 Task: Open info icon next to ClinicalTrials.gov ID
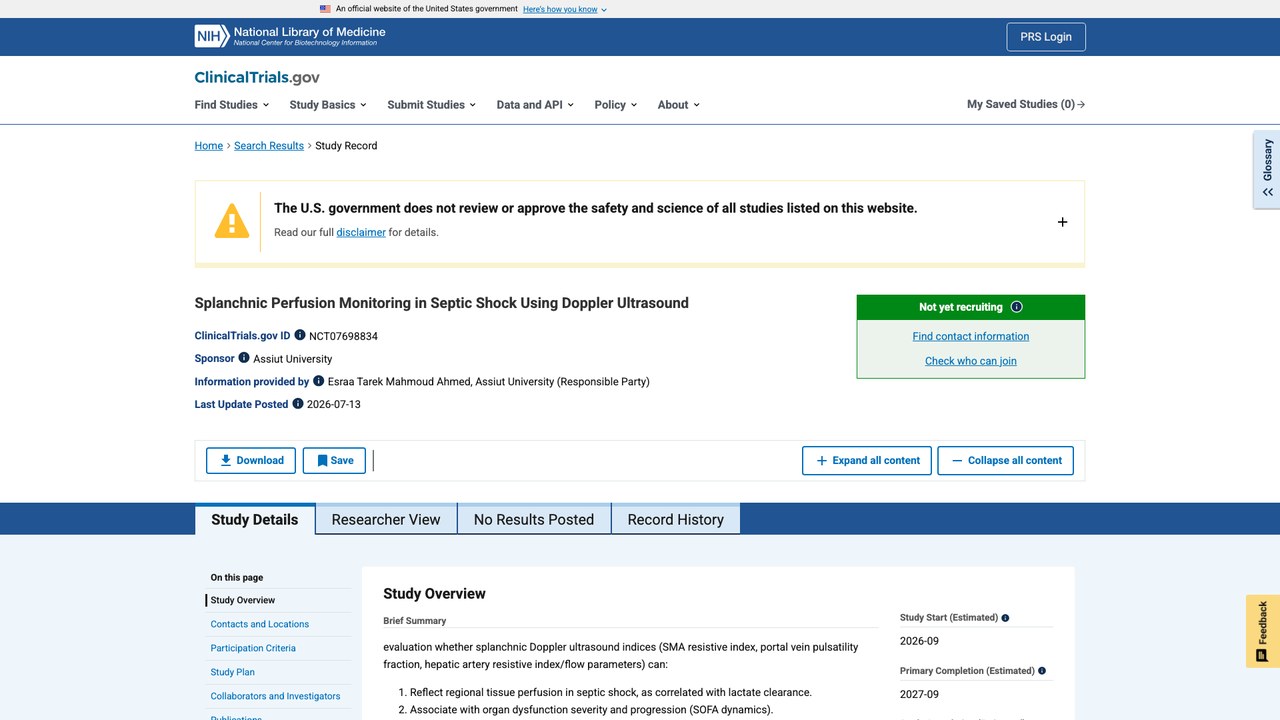300,335
